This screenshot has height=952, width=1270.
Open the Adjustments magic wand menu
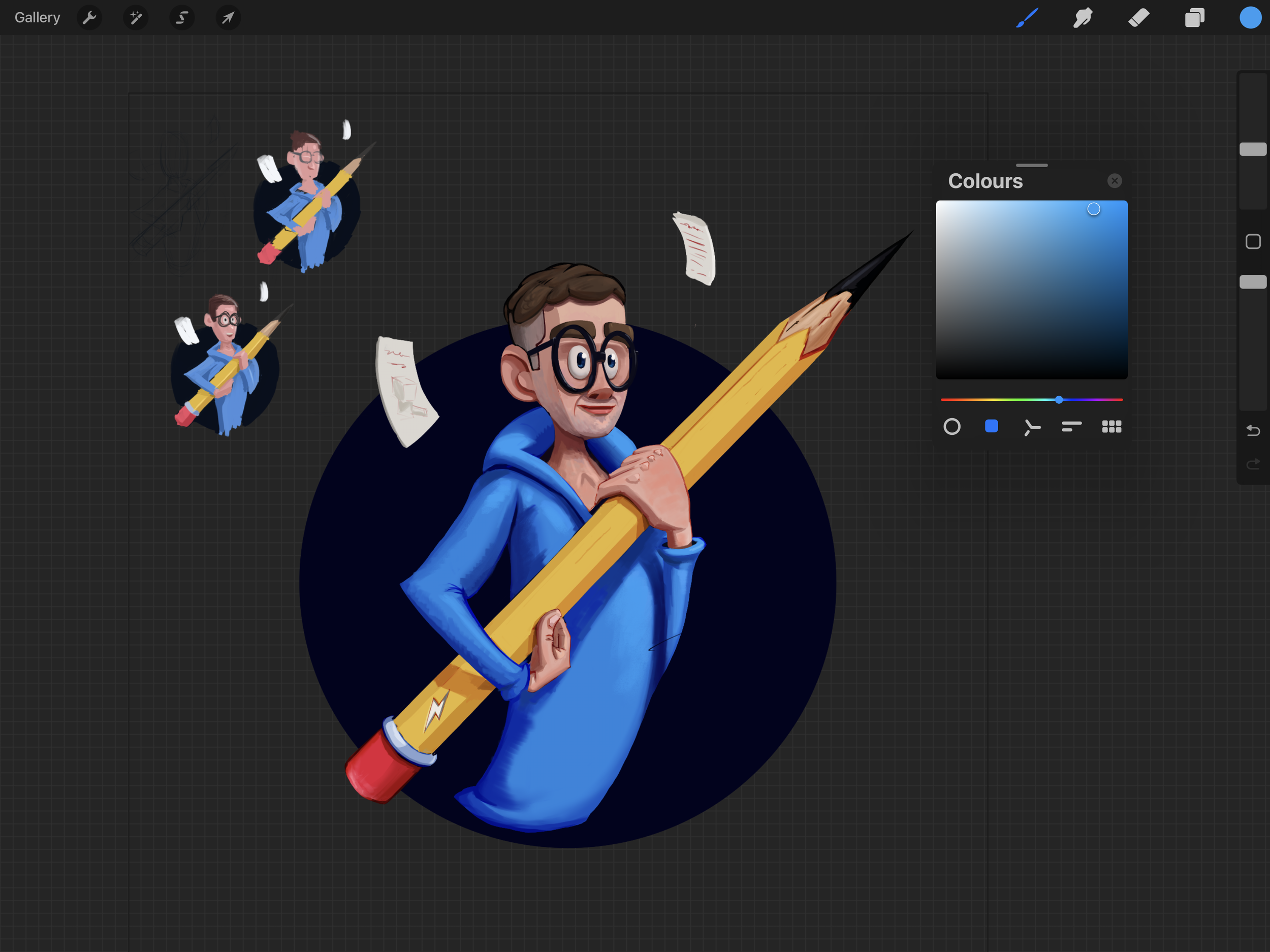click(136, 18)
